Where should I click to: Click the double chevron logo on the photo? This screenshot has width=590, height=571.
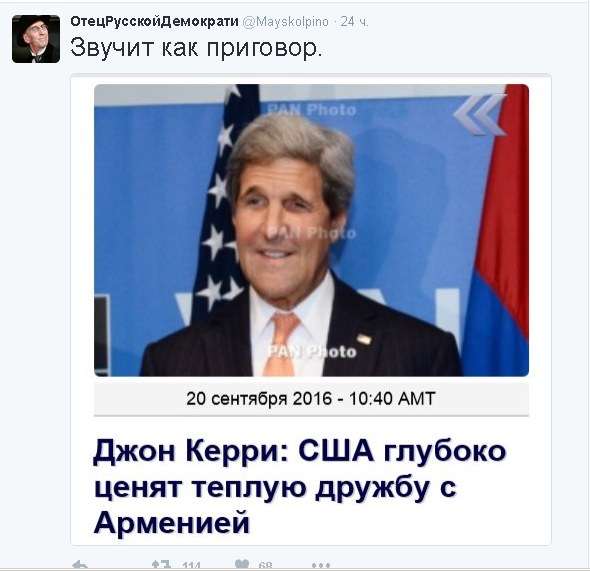[480, 114]
